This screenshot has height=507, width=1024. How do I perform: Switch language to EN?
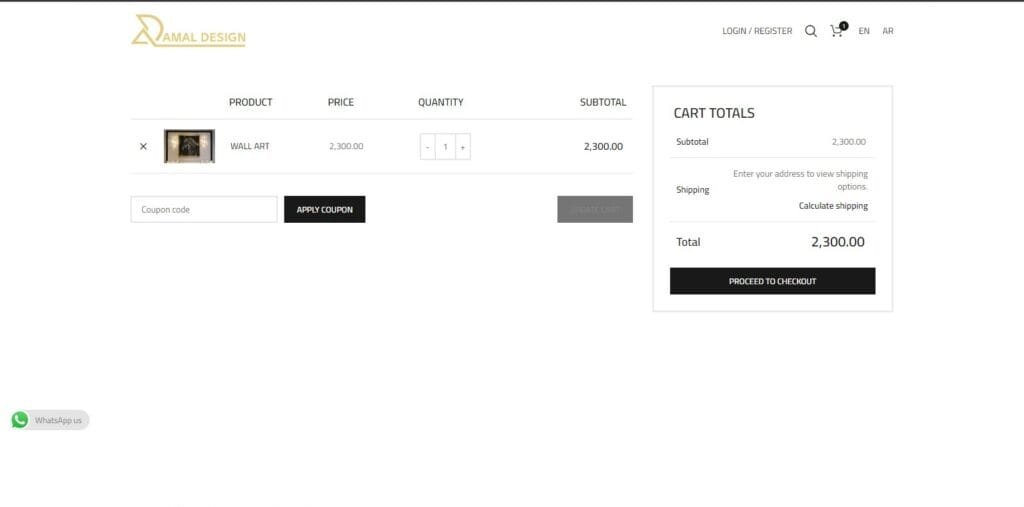click(x=864, y=31)
